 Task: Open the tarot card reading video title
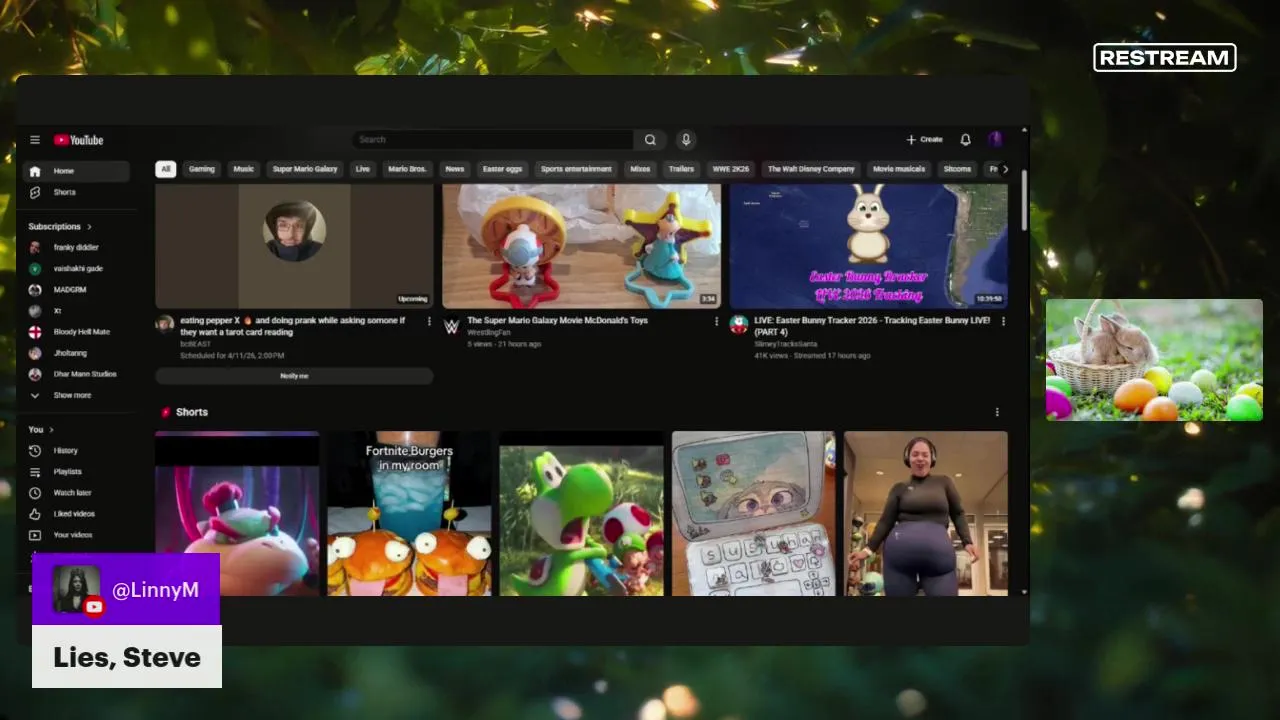(x=293, y=326)
